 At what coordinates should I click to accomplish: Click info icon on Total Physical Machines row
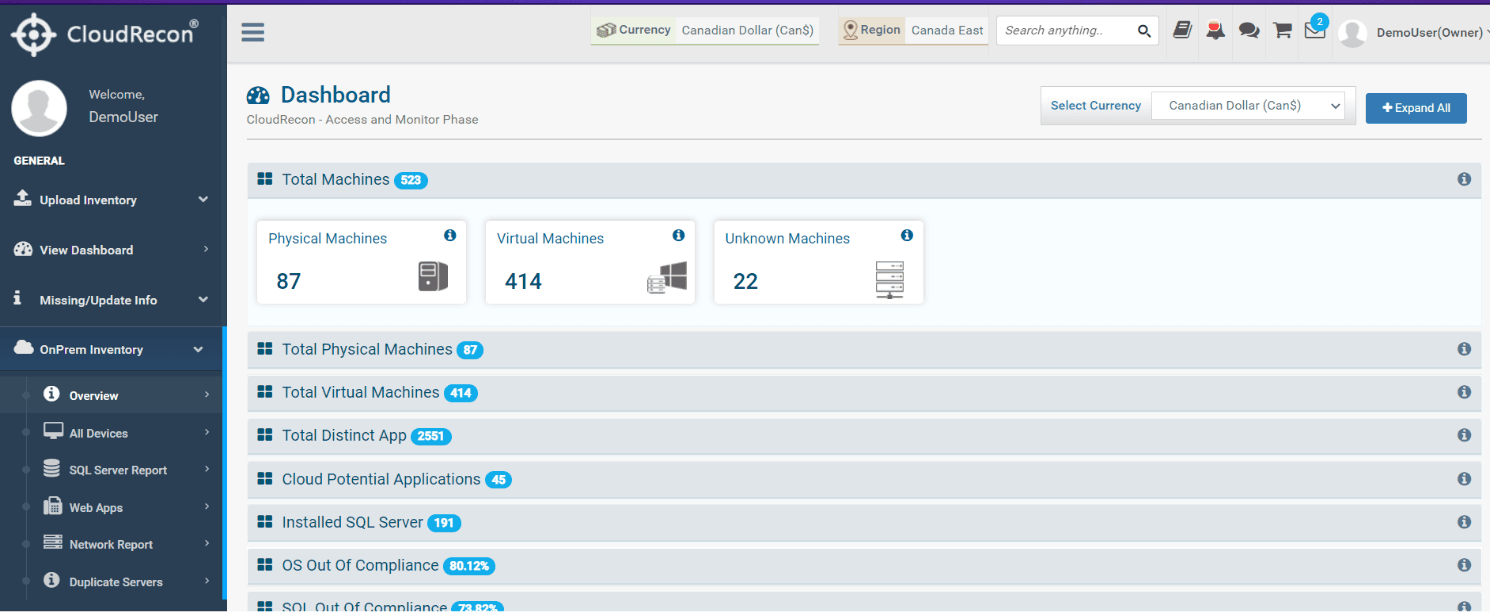1464,349
